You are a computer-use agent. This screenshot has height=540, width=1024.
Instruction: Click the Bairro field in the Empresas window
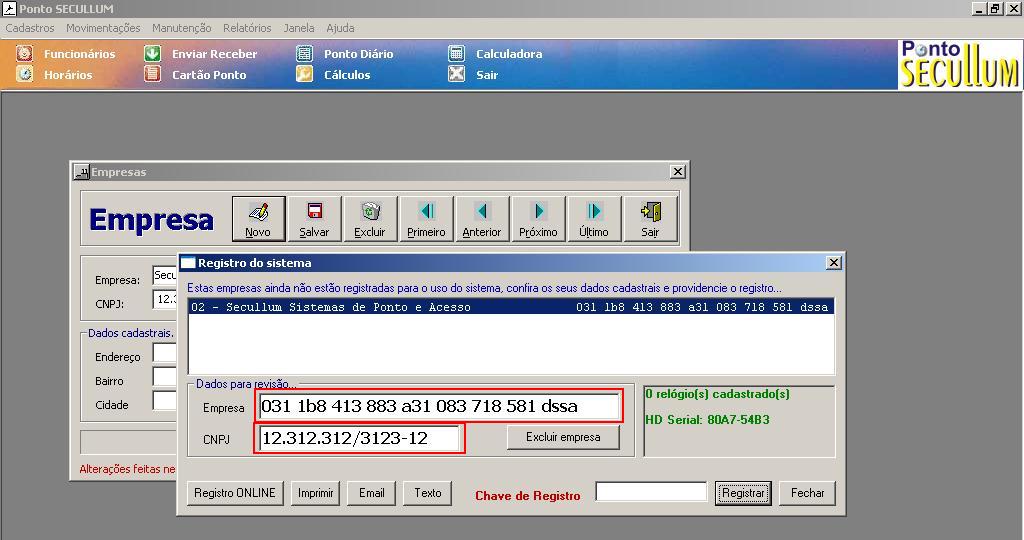[165, 377]
